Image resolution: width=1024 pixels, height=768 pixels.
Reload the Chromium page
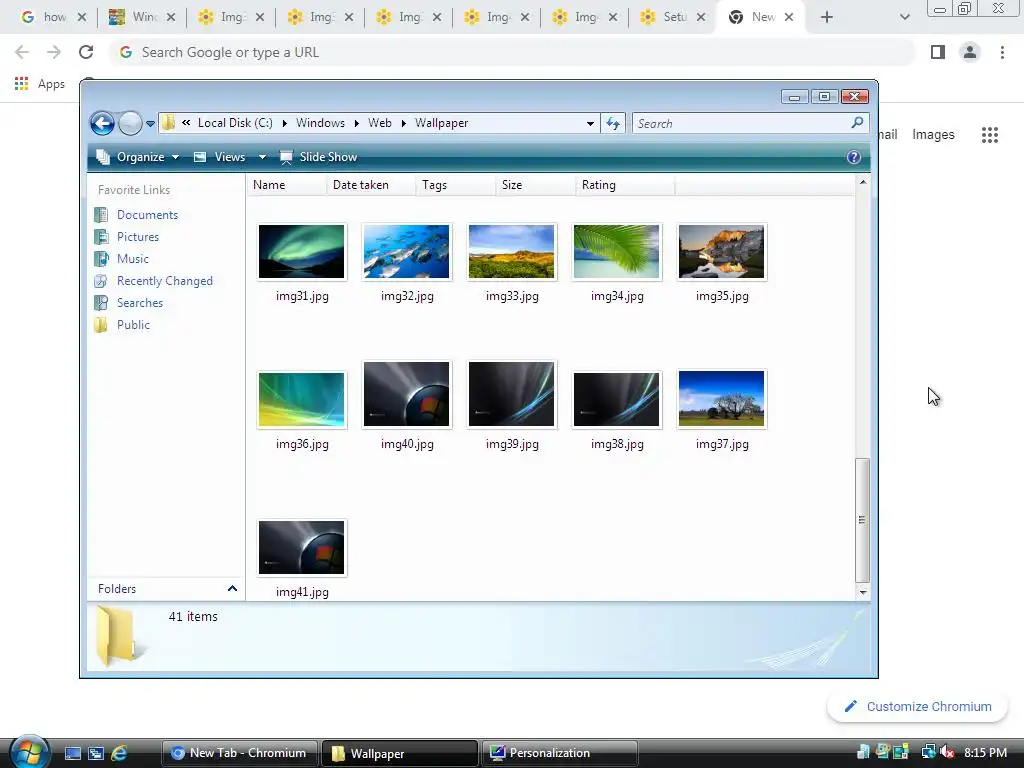pos(86,52)
